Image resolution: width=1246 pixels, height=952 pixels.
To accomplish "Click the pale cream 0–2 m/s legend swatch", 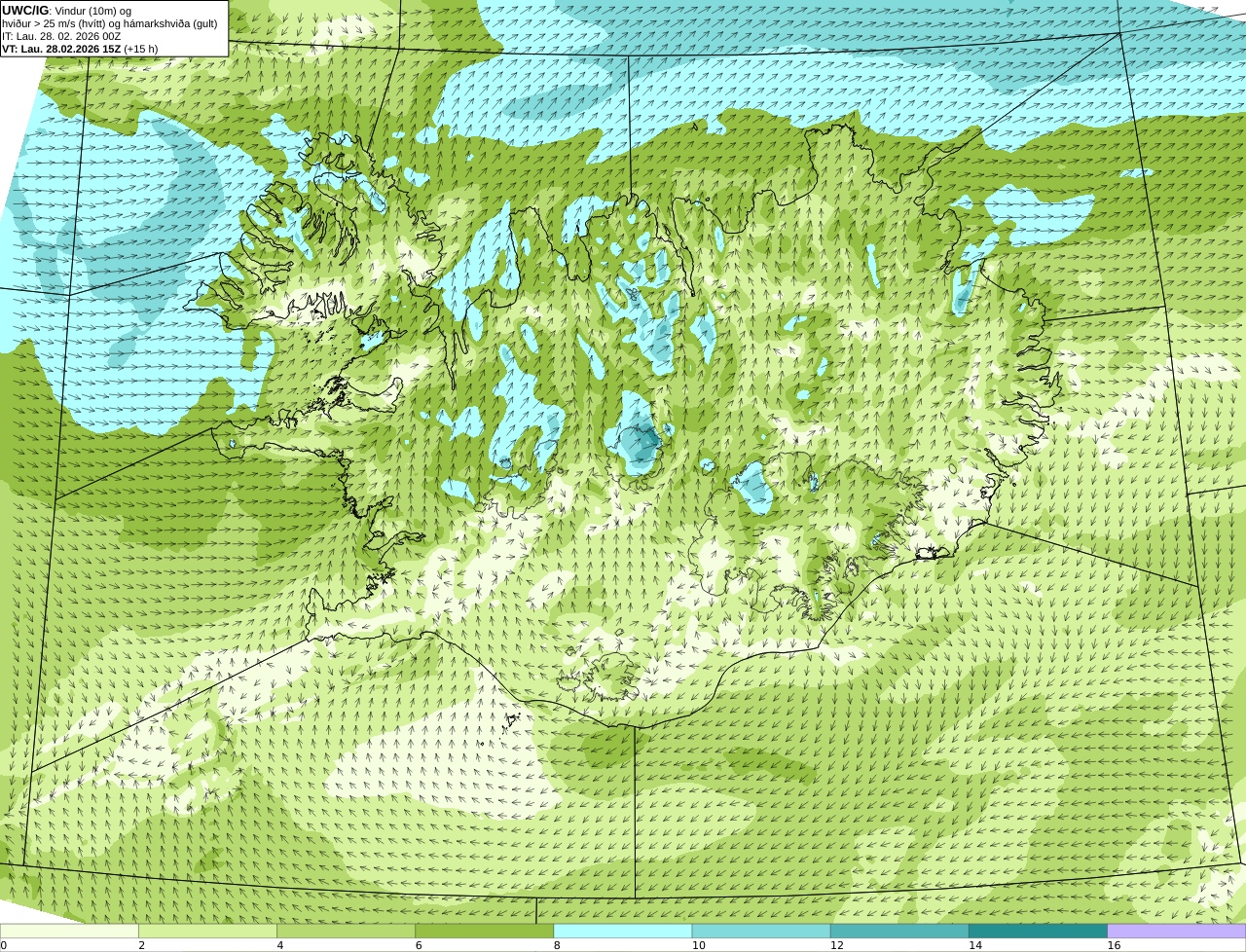I will tap(69, 932).
